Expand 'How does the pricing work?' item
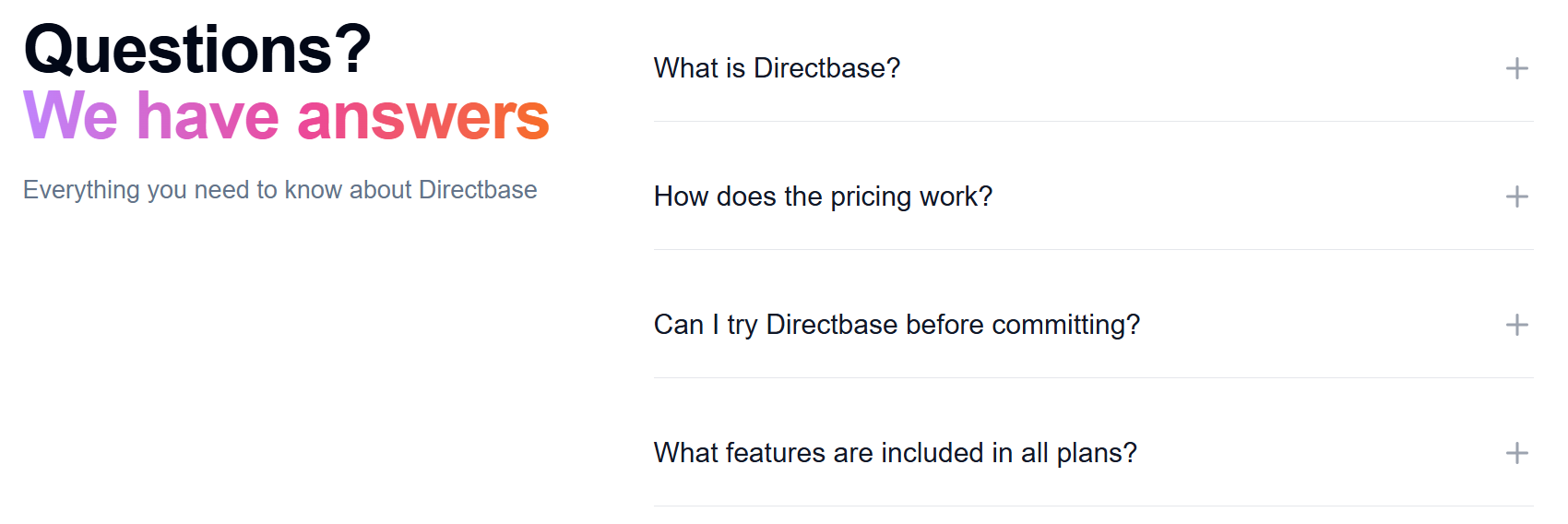 [823, 196]
